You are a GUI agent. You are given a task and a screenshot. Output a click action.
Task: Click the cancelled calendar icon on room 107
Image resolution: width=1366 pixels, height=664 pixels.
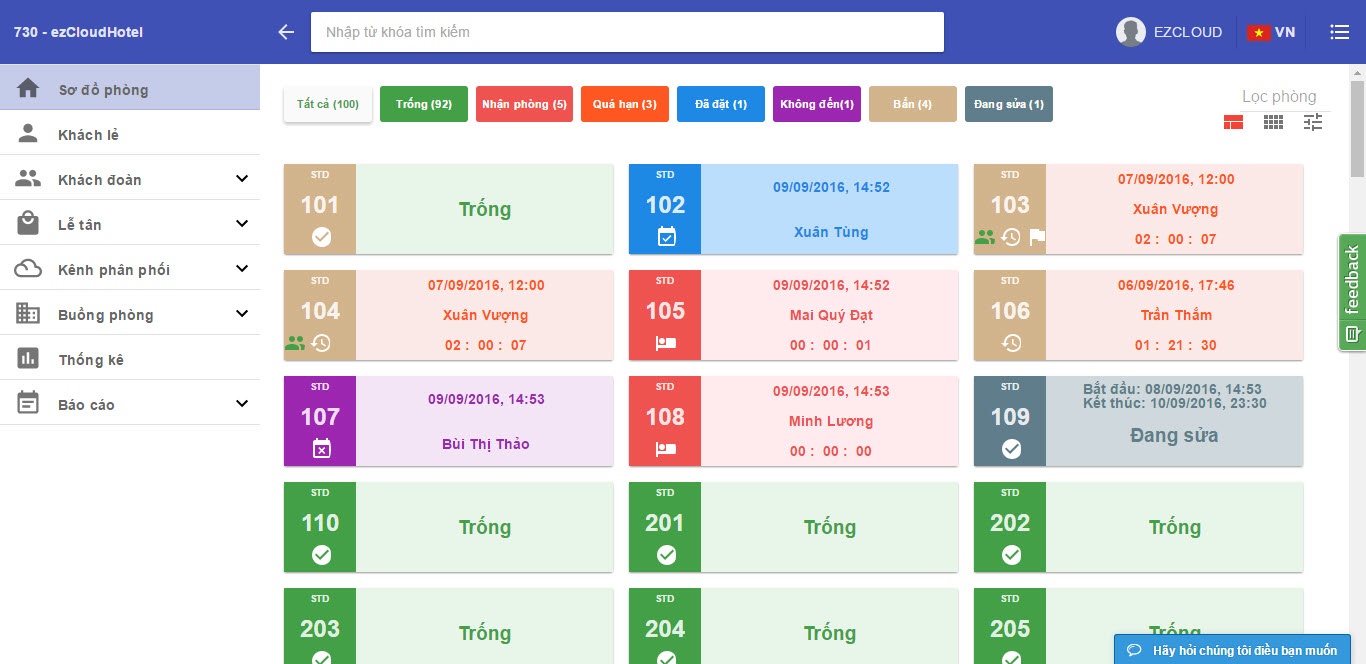click(321, 448)
